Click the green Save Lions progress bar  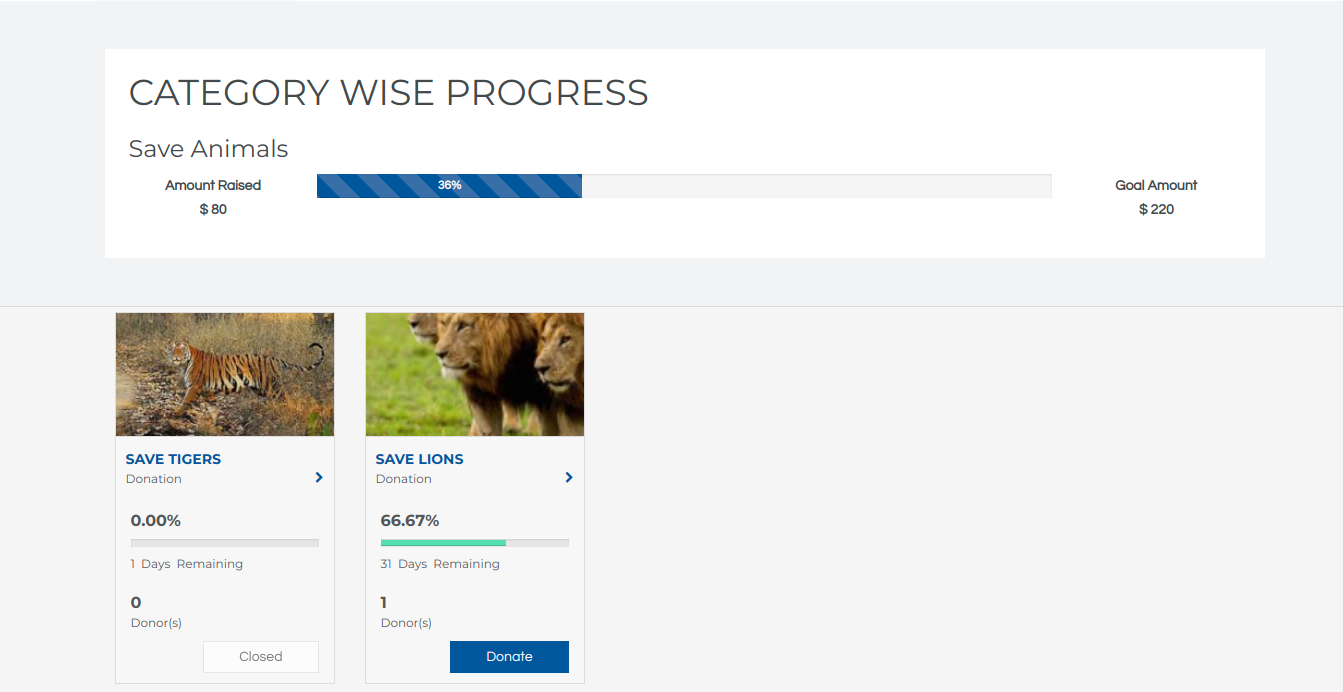click(443, 543)
